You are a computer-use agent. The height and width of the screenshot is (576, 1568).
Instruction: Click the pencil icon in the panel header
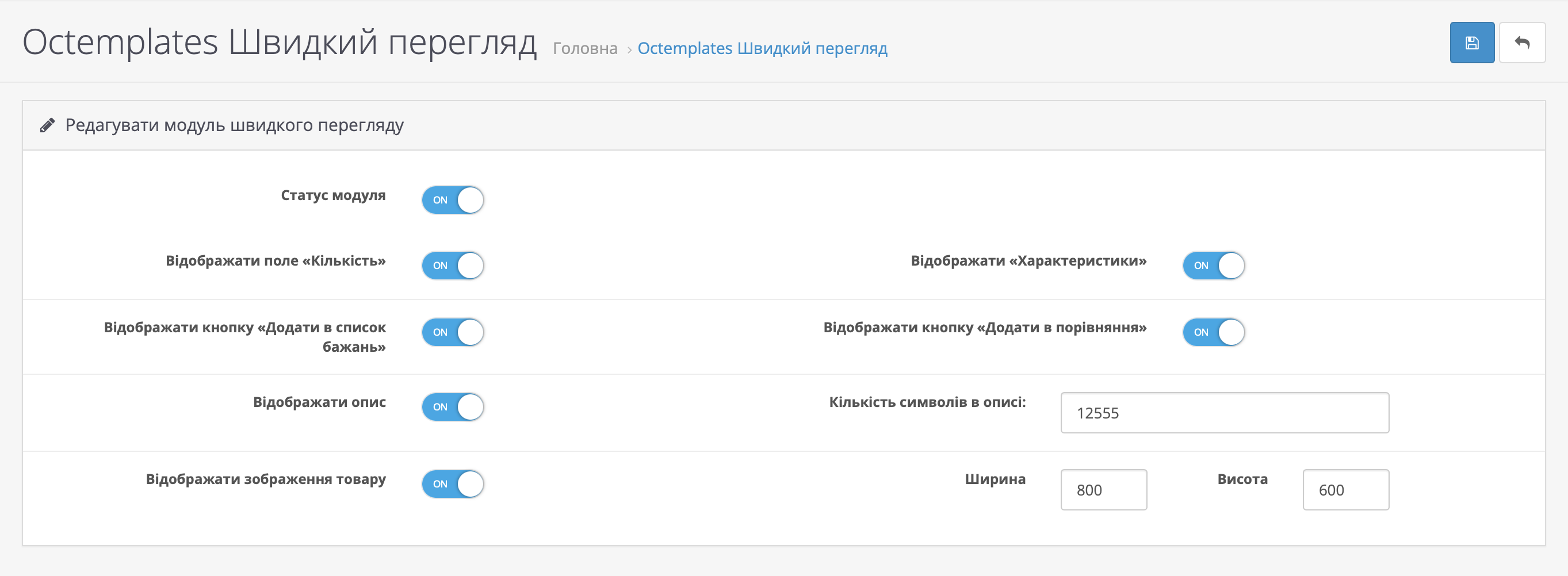tap(48, 125)
